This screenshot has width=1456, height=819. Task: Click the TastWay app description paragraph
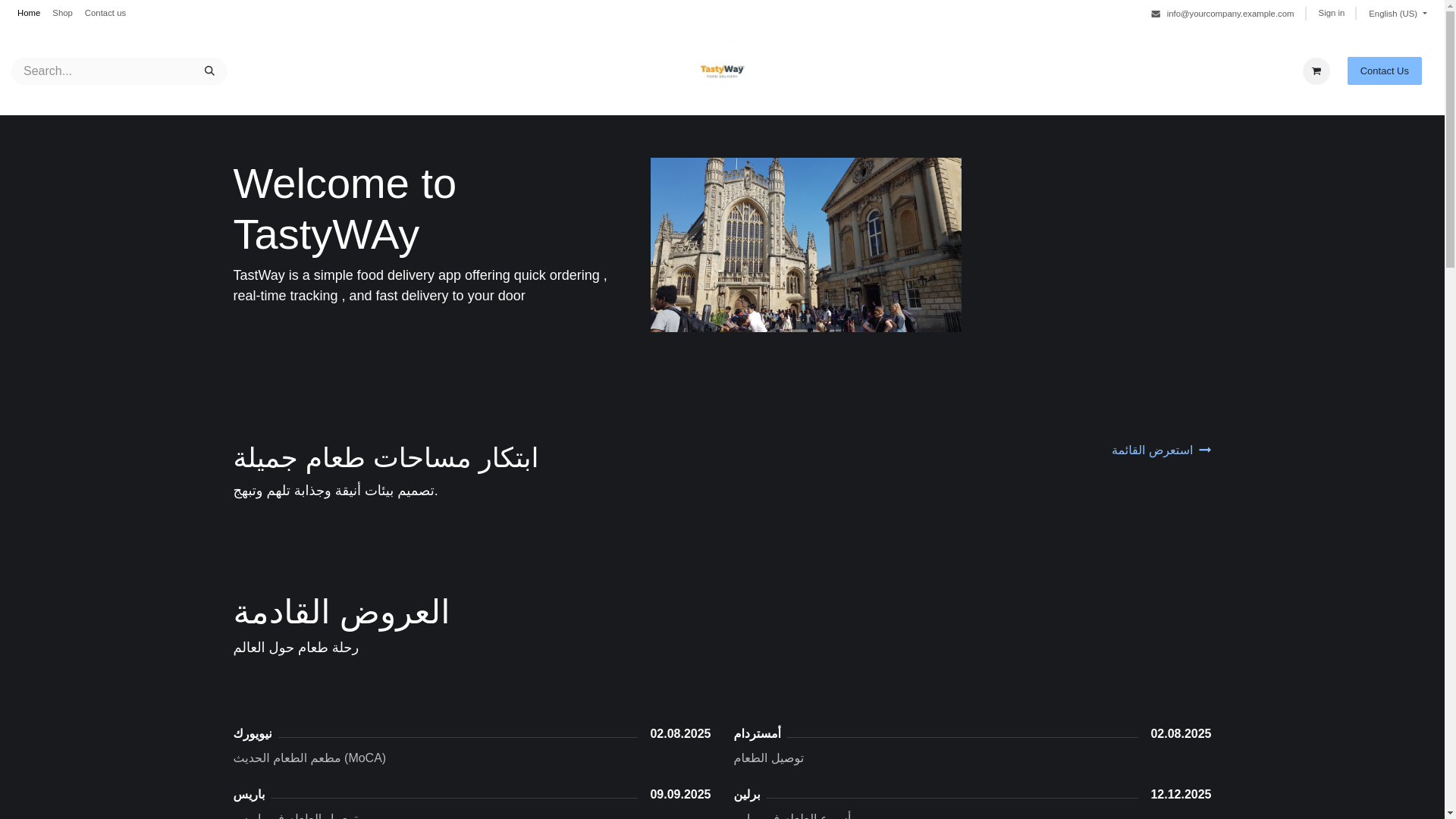point(420,286)
